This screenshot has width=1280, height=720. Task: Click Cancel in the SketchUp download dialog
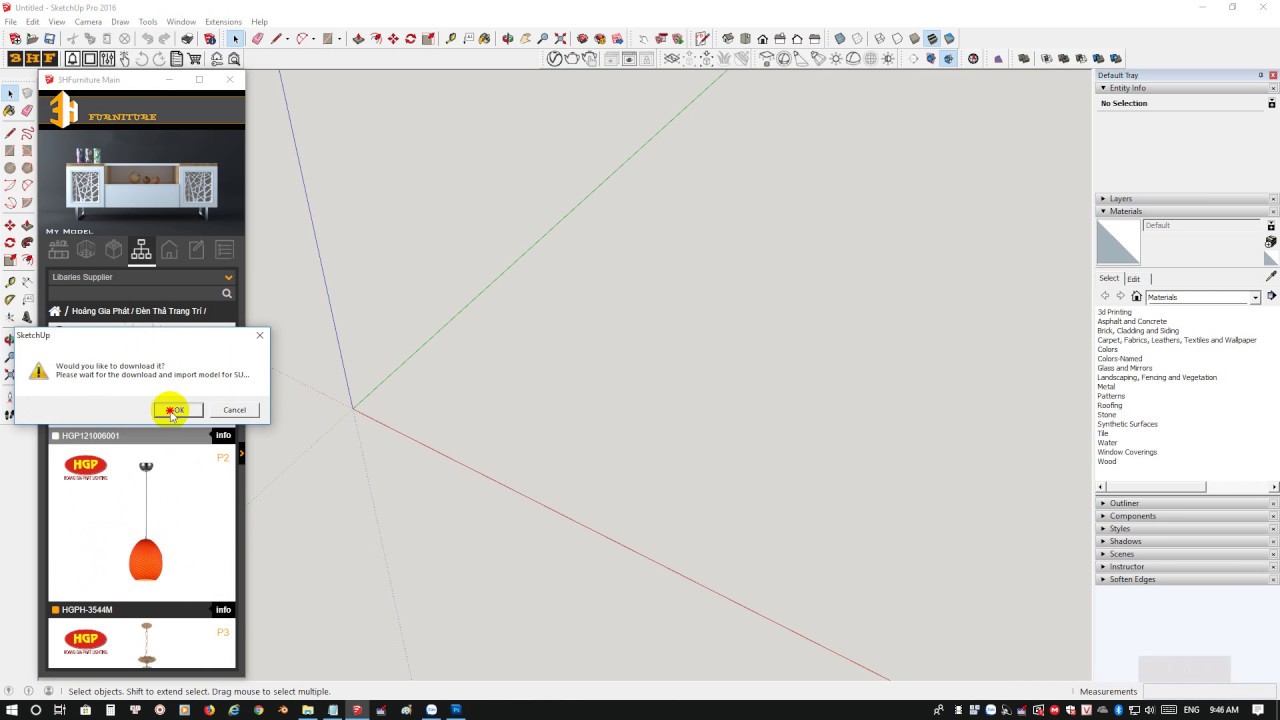click(234, 410)
